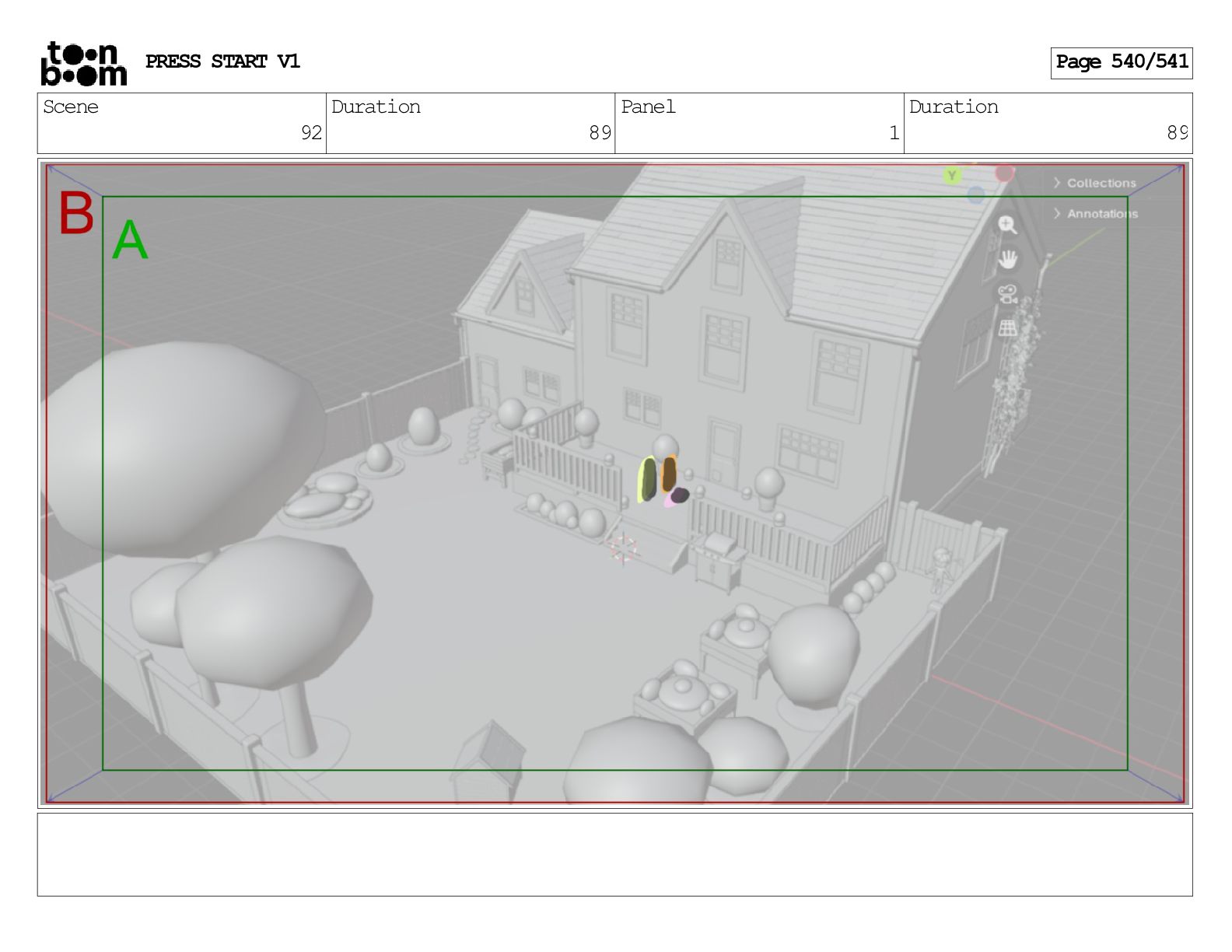Select the Scene 92 cell
This screenshot has width=1232, height=952.
click(x=182, y=123)
